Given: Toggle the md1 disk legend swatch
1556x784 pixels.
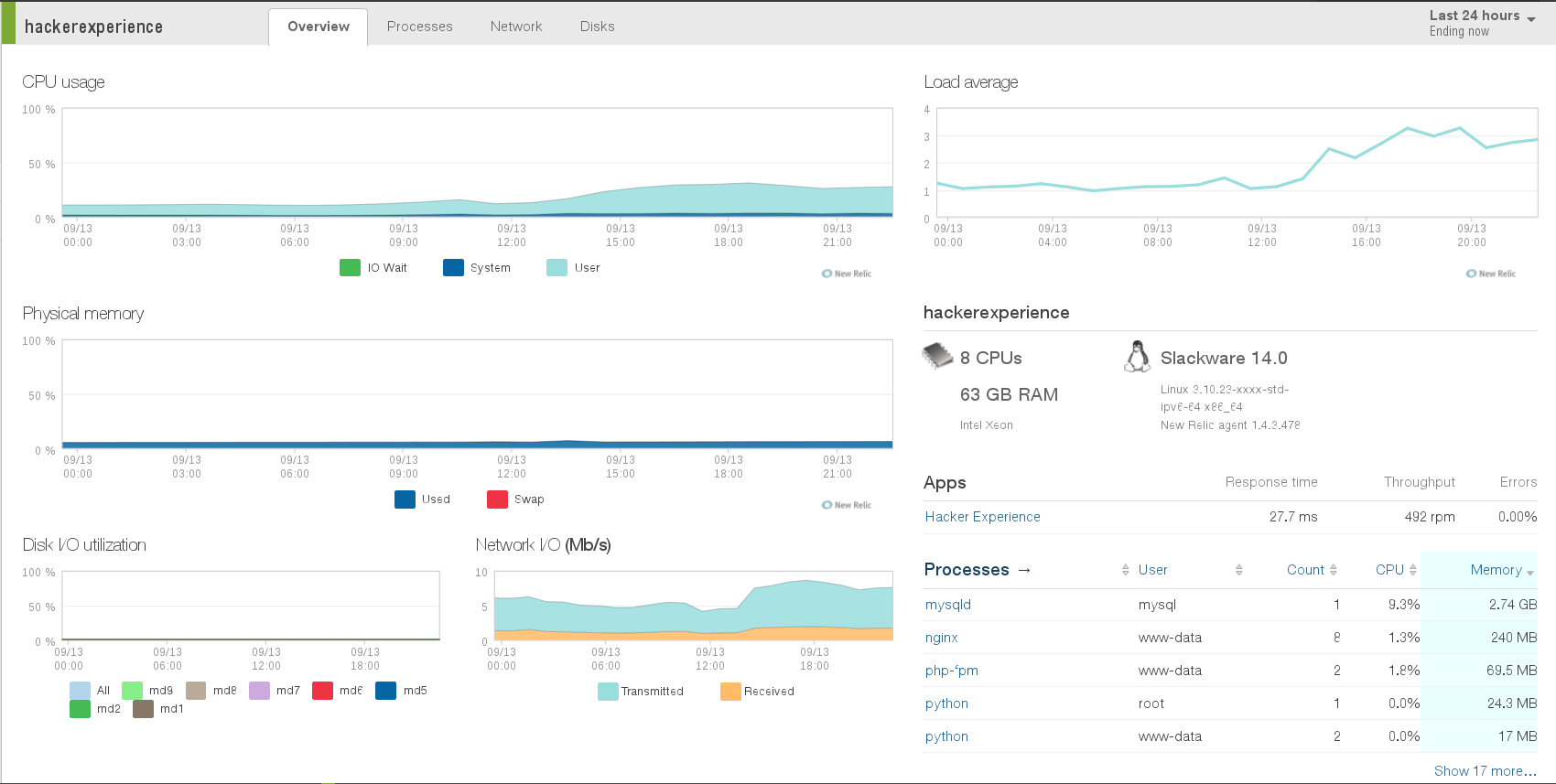Looking at the screenshot, I should click(143, 708).
